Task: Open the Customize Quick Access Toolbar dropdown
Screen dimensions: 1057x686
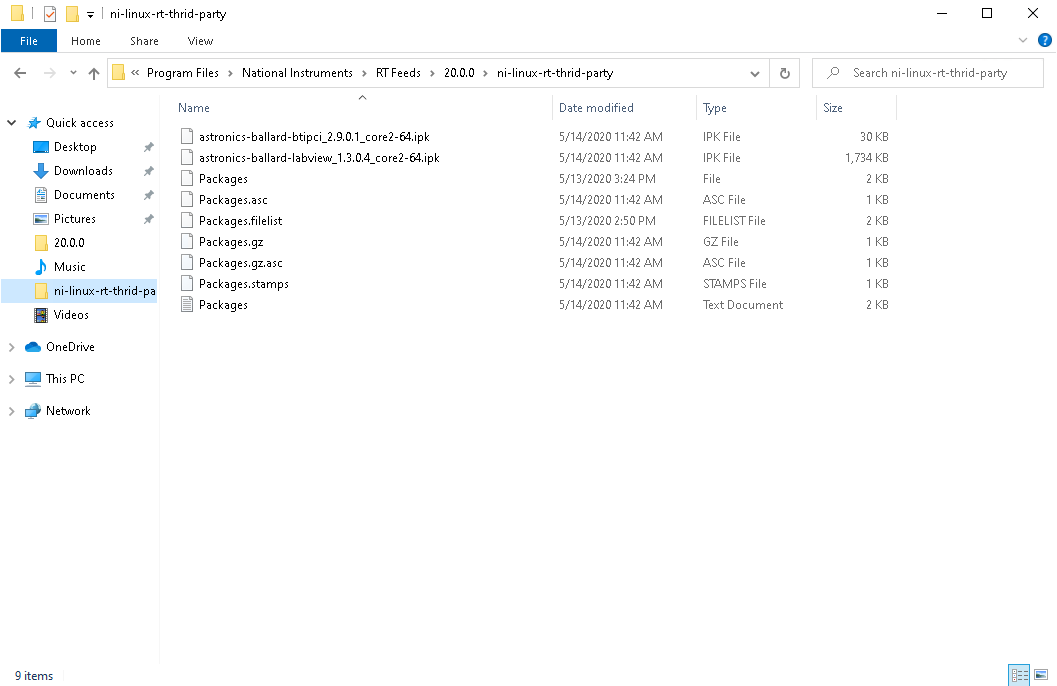Action: click(90, 14)
